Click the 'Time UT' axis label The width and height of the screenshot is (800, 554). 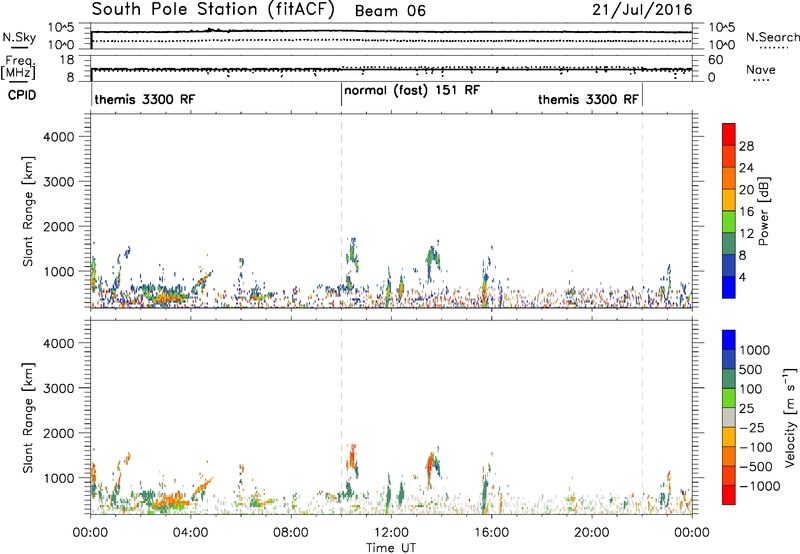click(391, 548)
